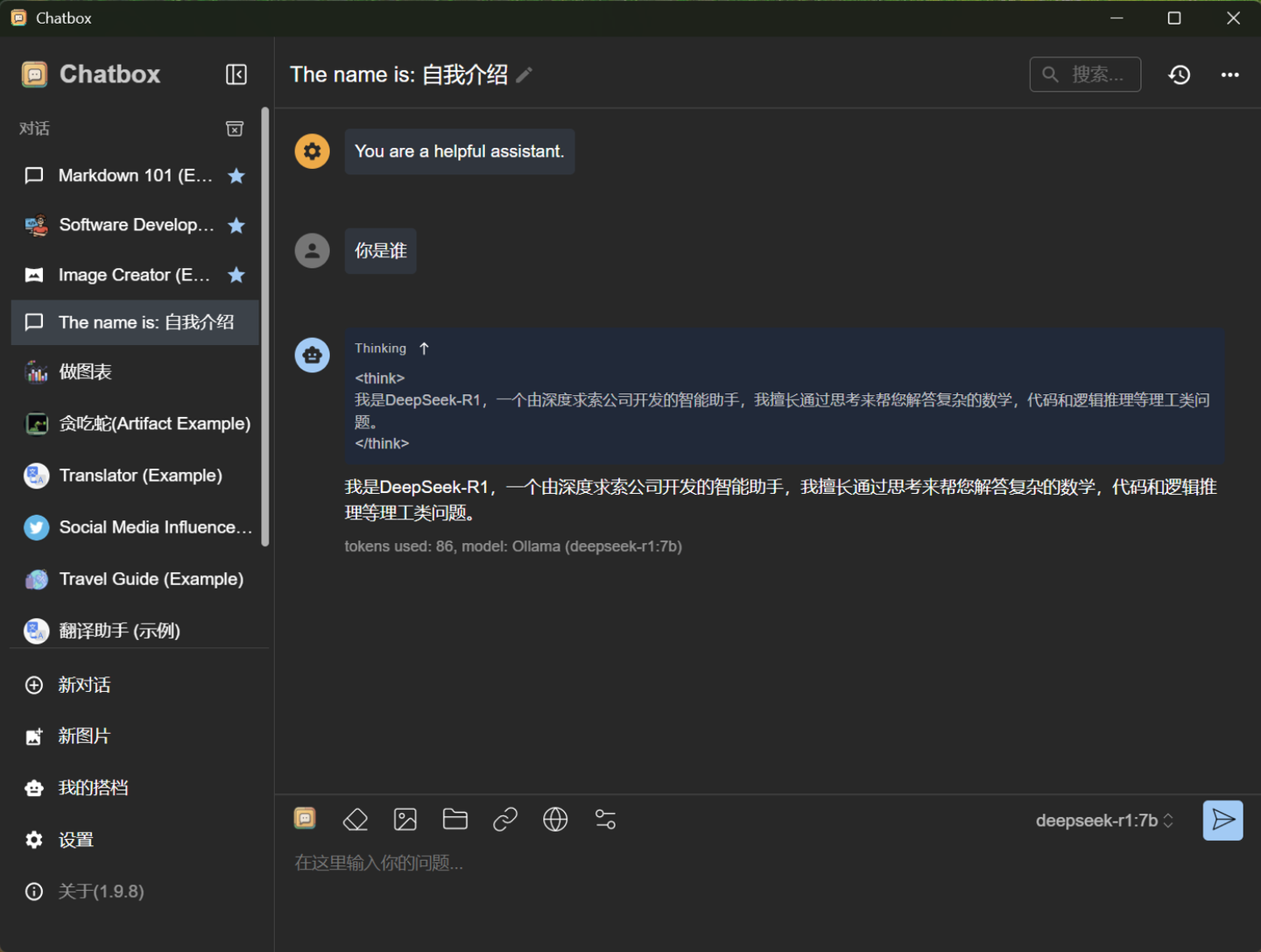This screenshot has width=1261, height=952.
Task: Attach a file using the folder icon
Action: pyautogui.click(x=454, y=820)
